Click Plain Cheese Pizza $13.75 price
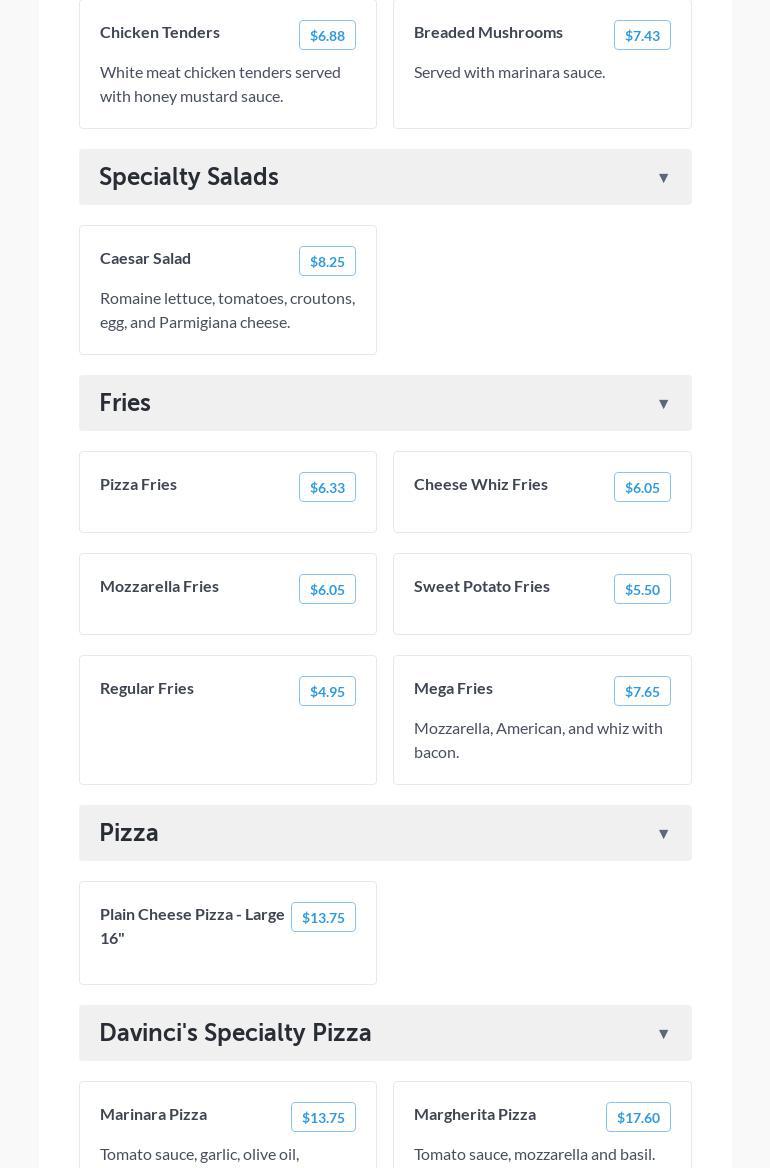 click(323, 918)
